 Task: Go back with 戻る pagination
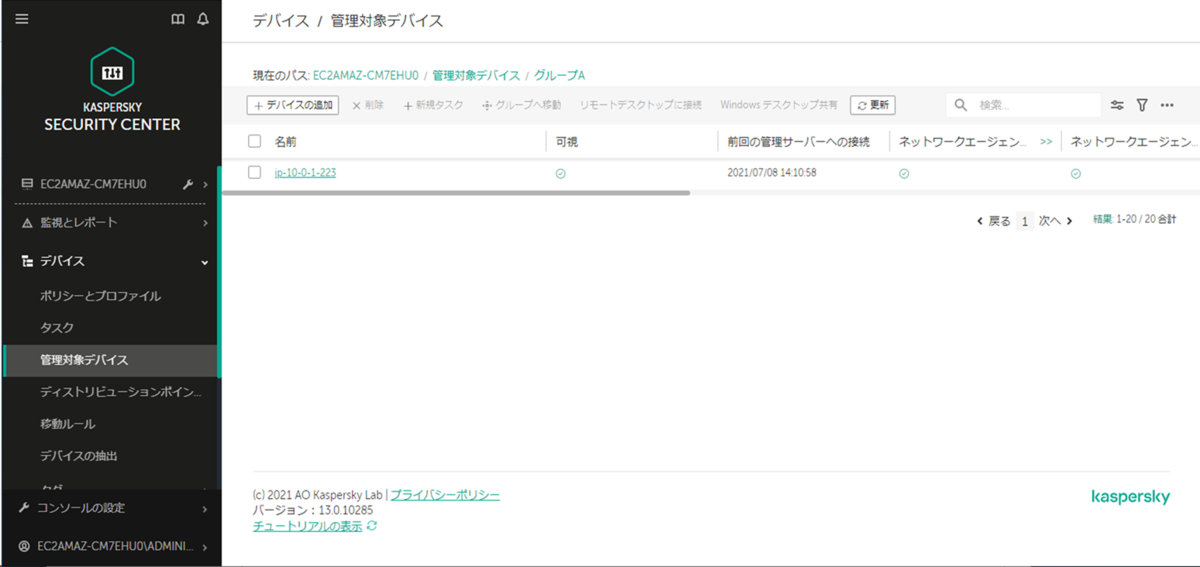(x=994, y=221)
